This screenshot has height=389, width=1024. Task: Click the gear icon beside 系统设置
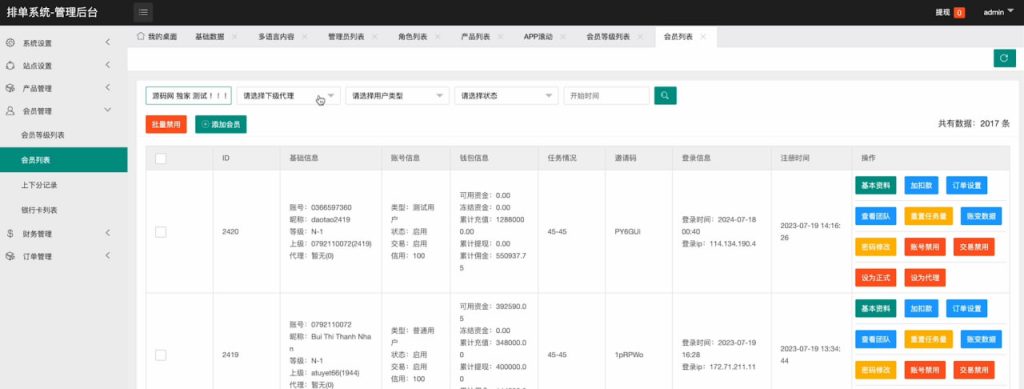click(x=10, y=42)
